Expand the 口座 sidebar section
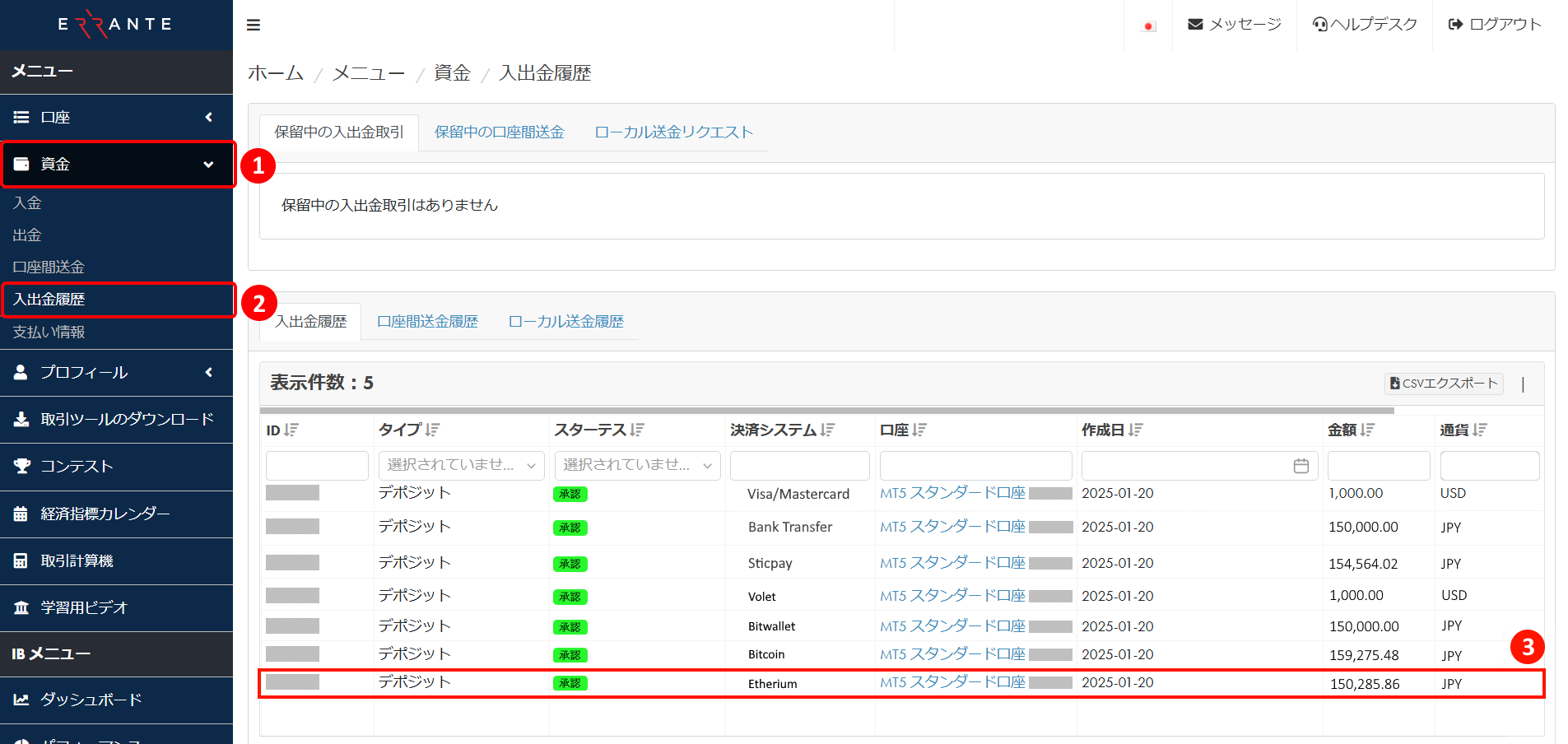This screenshot has width=1568, height=744. 207,117
